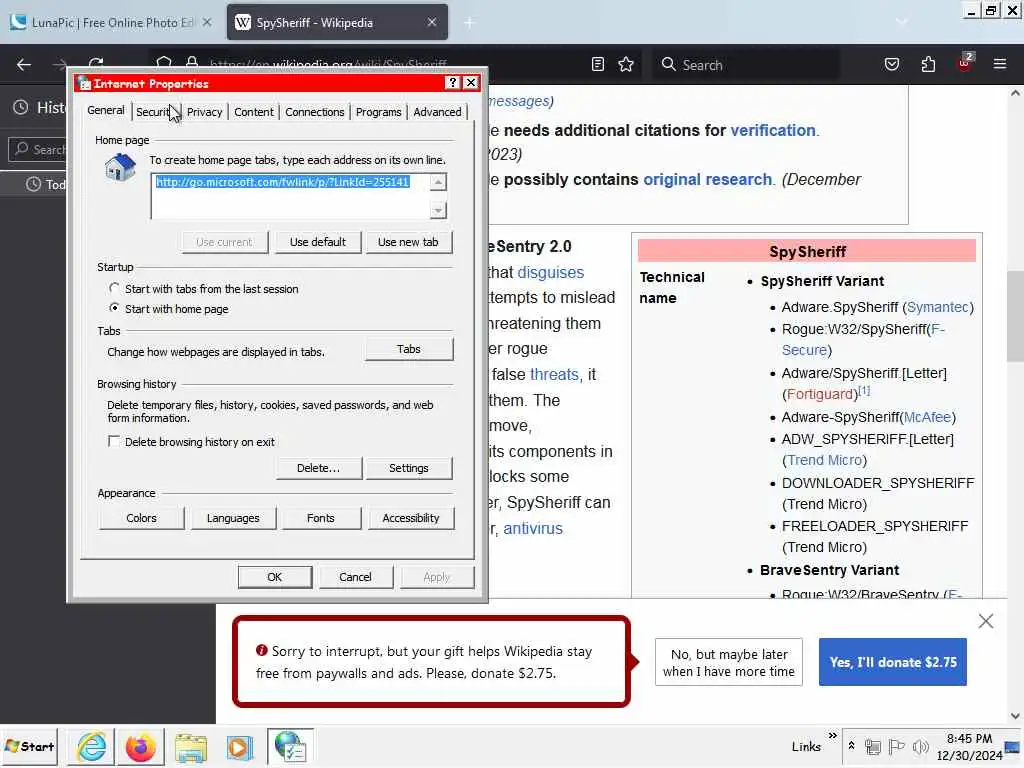Click the Firefox Search box
This screenshot has height=768, width=1024.
tap(745, 65)
